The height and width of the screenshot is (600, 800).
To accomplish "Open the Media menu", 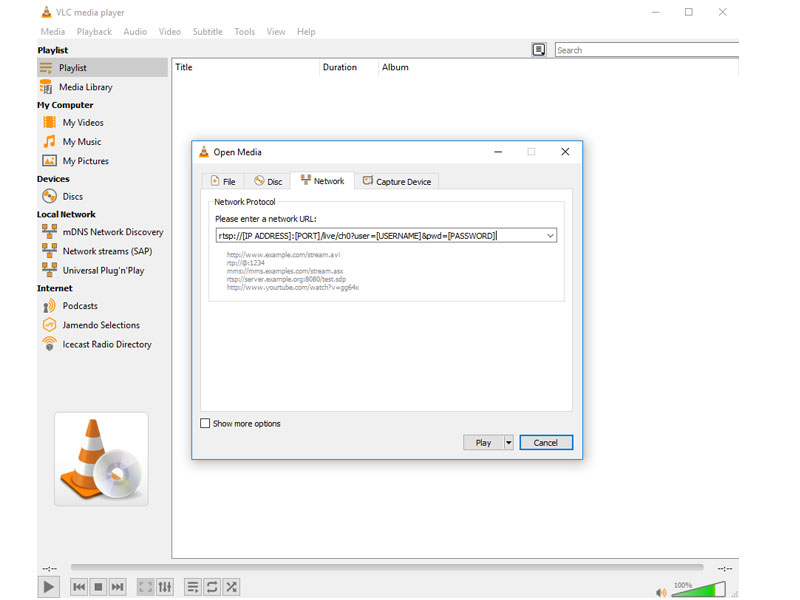I will coord(53,32).
